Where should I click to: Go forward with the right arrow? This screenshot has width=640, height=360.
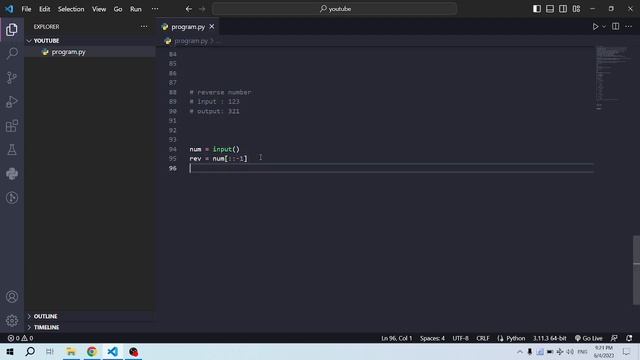[x=202, y=9]
